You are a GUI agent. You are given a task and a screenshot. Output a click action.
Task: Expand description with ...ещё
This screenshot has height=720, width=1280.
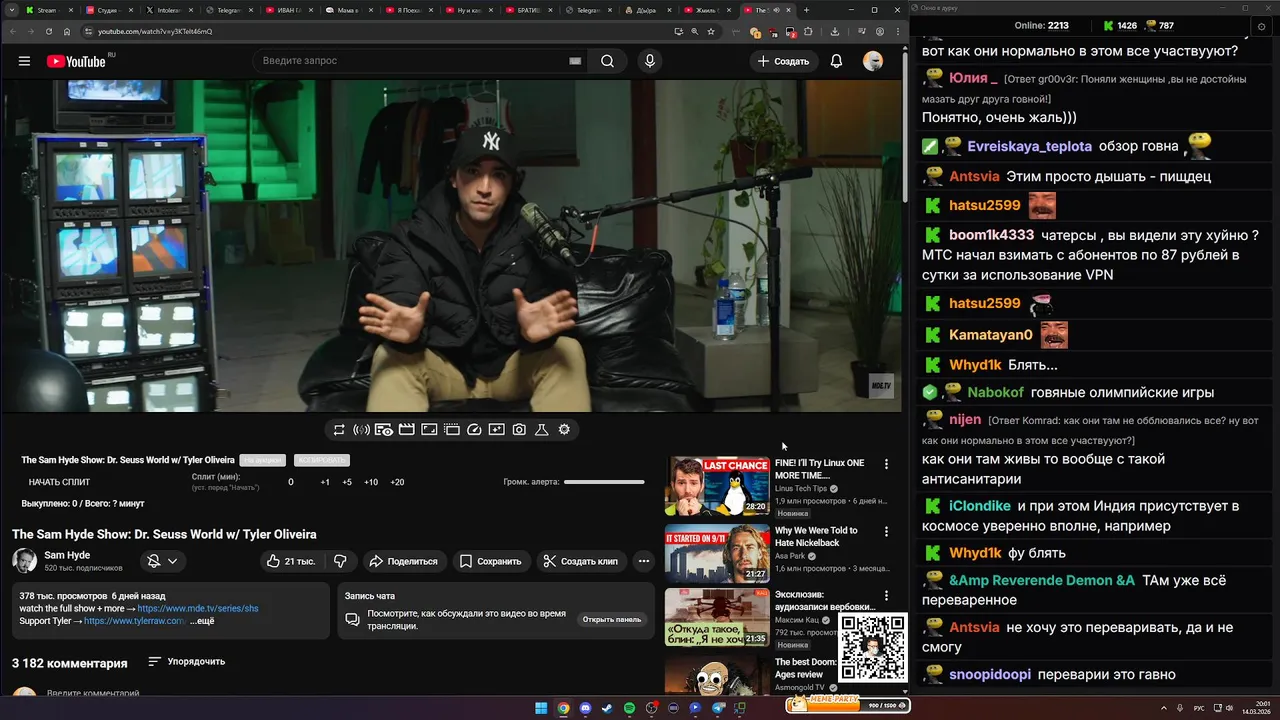click(x=202, y=621)
